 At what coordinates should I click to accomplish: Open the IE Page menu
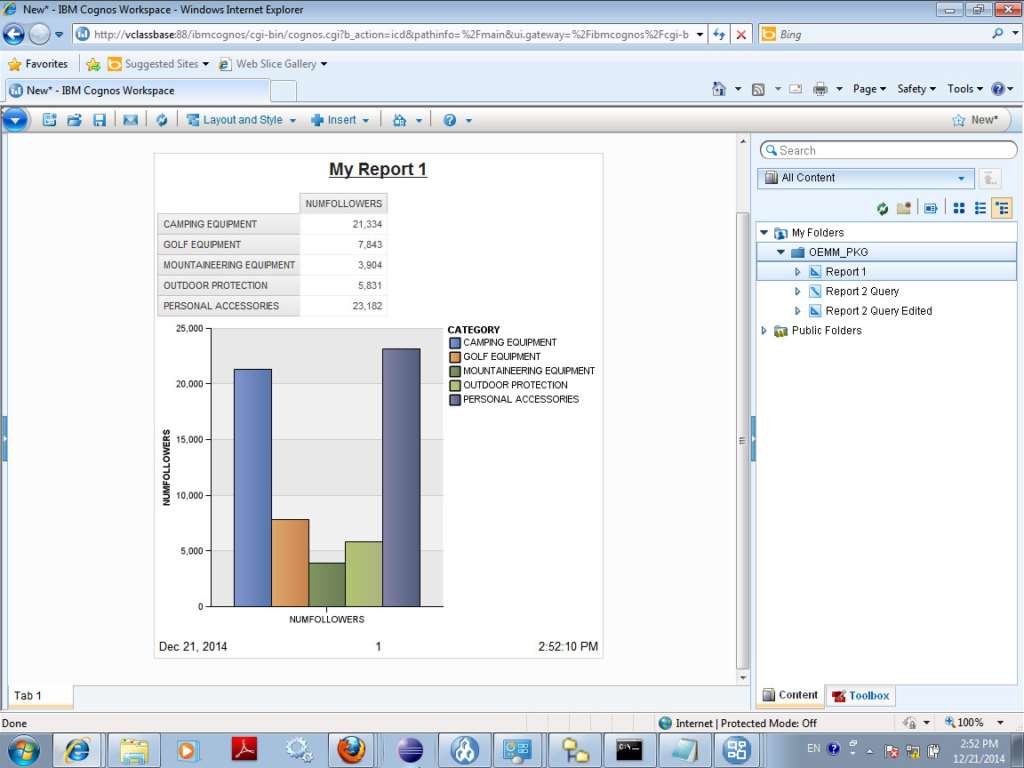coord(869,89)
